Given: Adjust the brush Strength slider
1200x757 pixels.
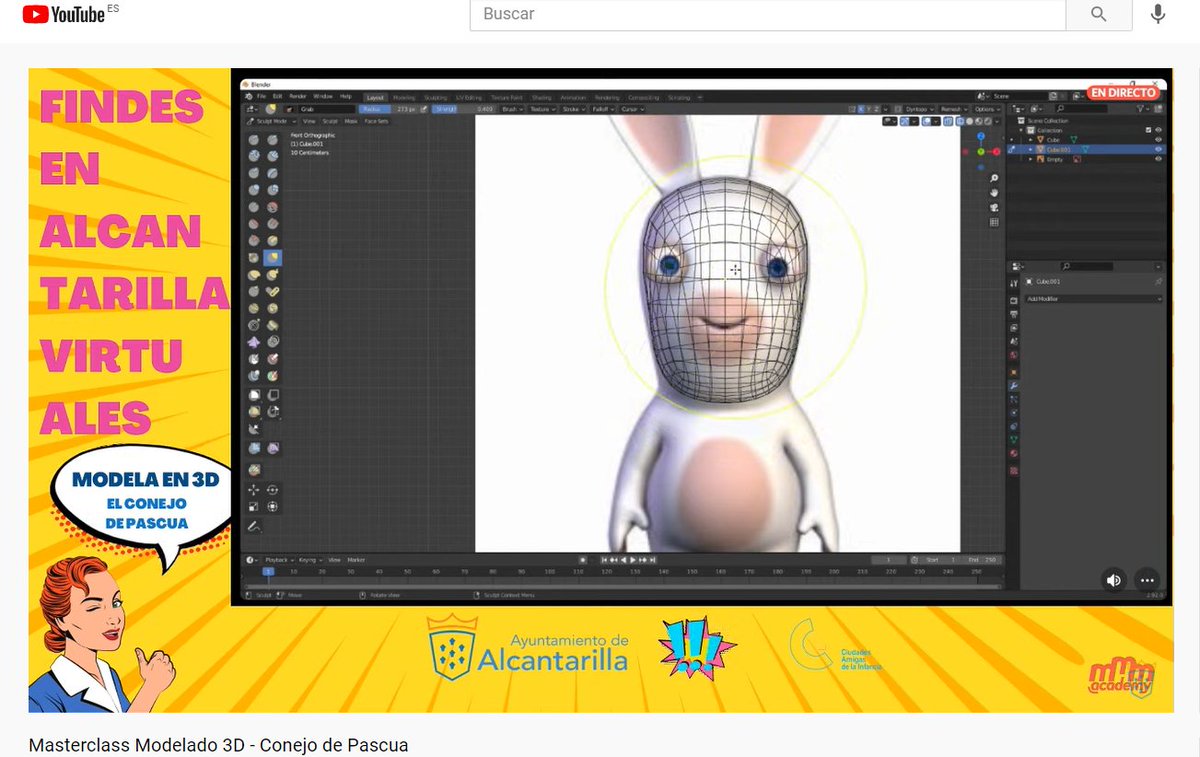Looking at the screenshot, I should [x=463, y=109].
